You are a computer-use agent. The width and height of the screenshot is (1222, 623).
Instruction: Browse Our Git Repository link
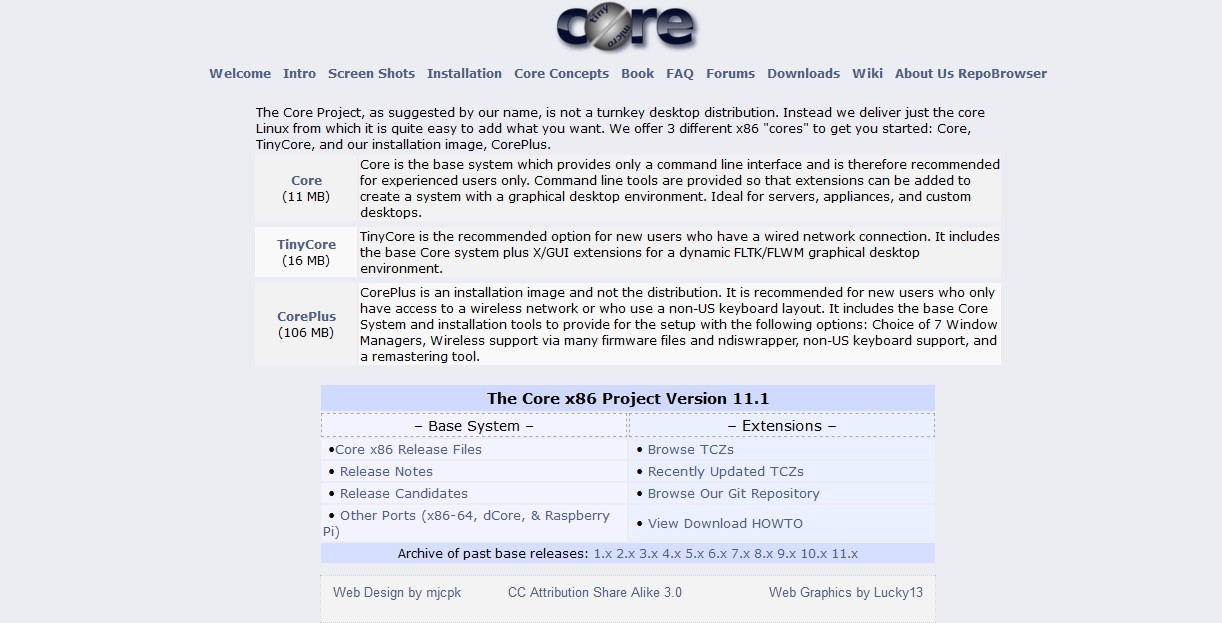click(x=733, y=493)
